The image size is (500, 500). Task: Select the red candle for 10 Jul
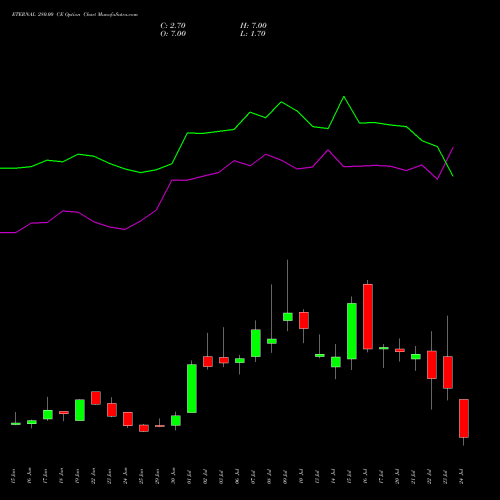pyautogui.click(x=304, y=320)
